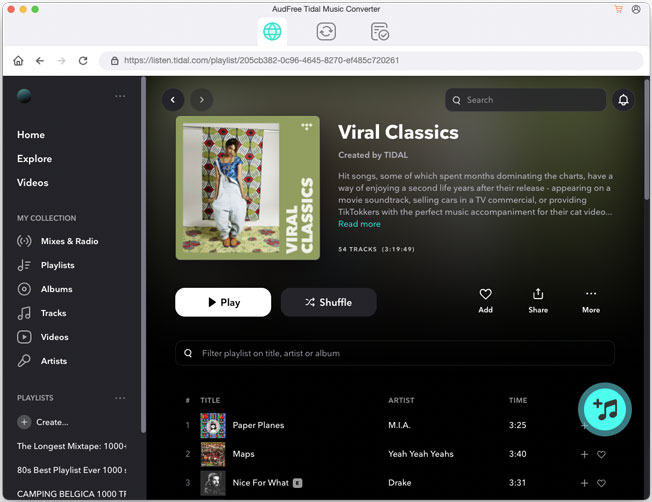
Task: Click the Tidal Search field
Action: 525,100
